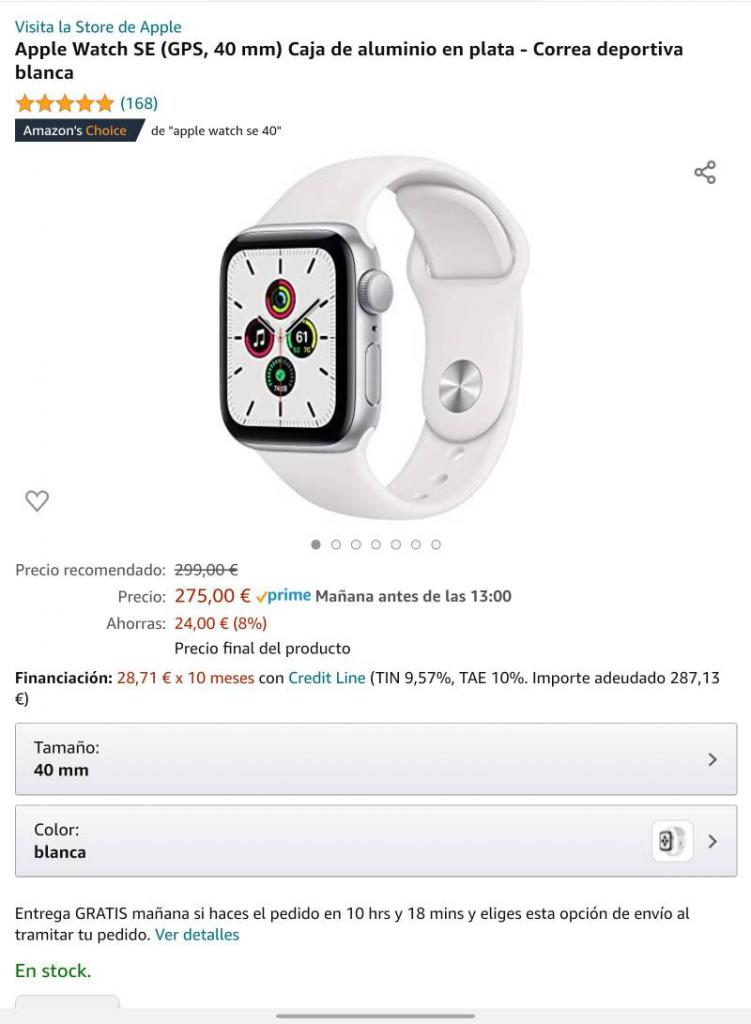Image resolution: width=751 pixels, height=1024 pixels.
Task: View the 168 customer reviews
Action: pos(138,103)
